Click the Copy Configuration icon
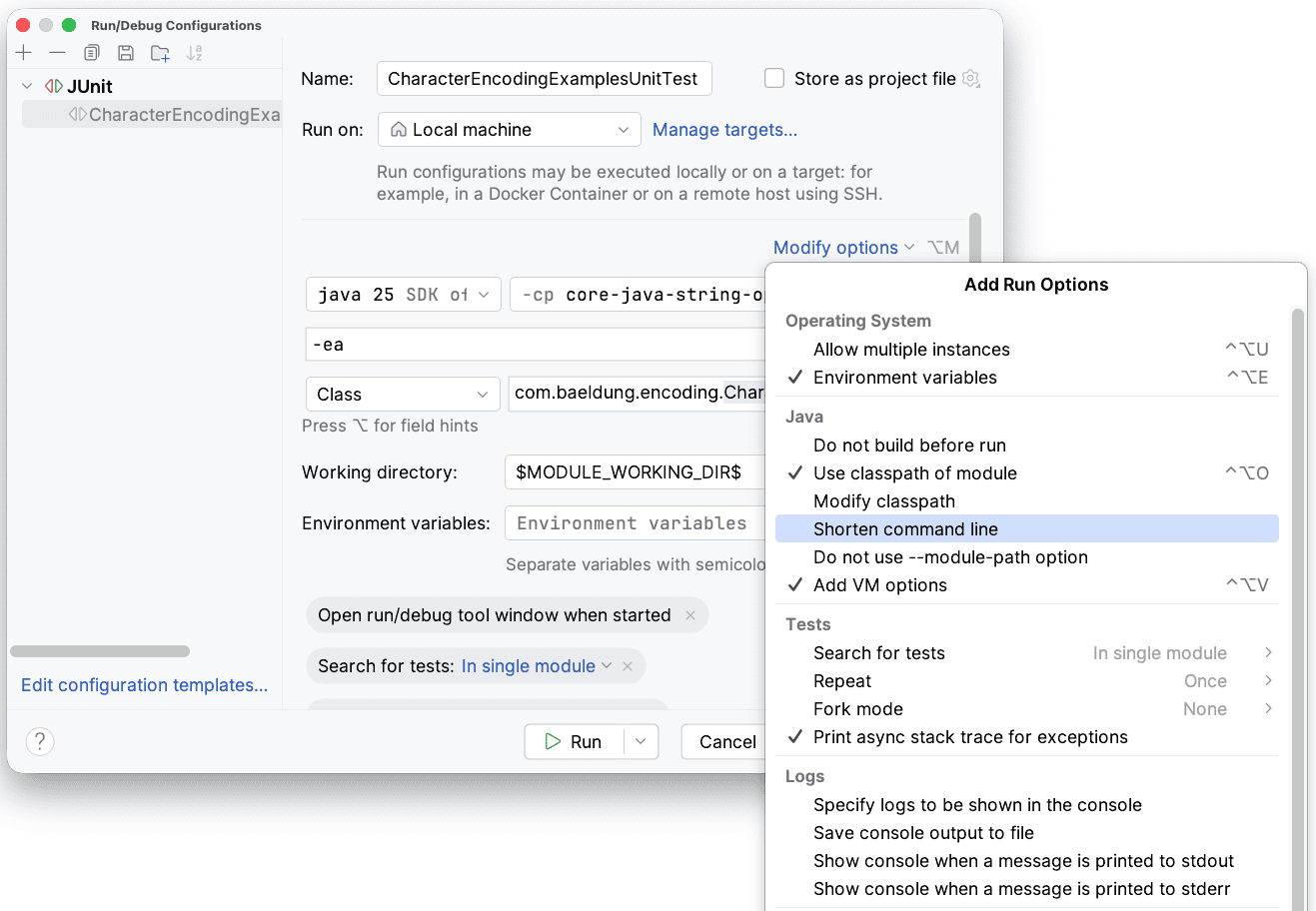The width and height of the screenshot is (1316, 911). pyautogui.click(x=92, y=53)
